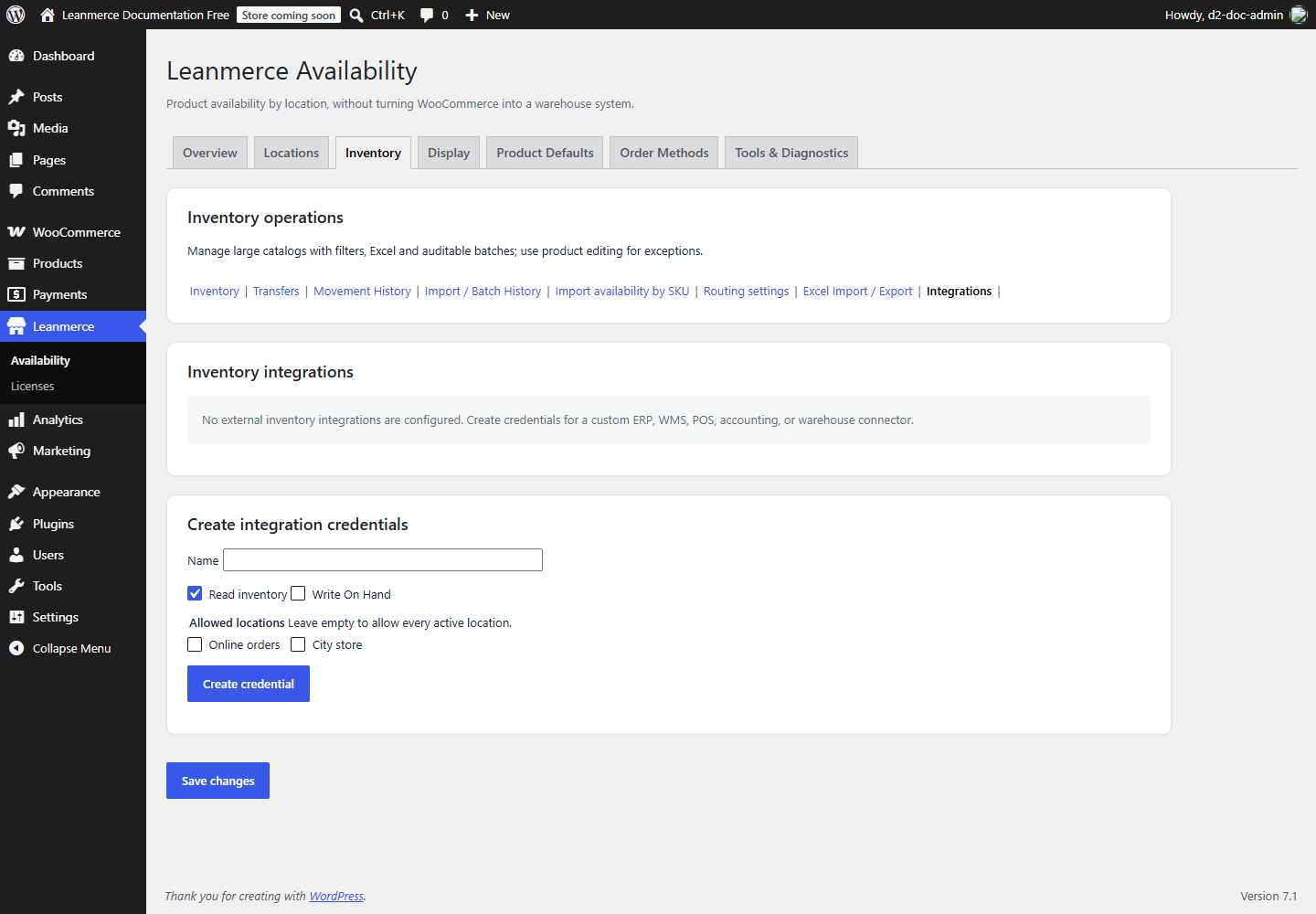Open the Product Defaults tab
This screenshot has height=914, width=1316.
coord(545,153)
